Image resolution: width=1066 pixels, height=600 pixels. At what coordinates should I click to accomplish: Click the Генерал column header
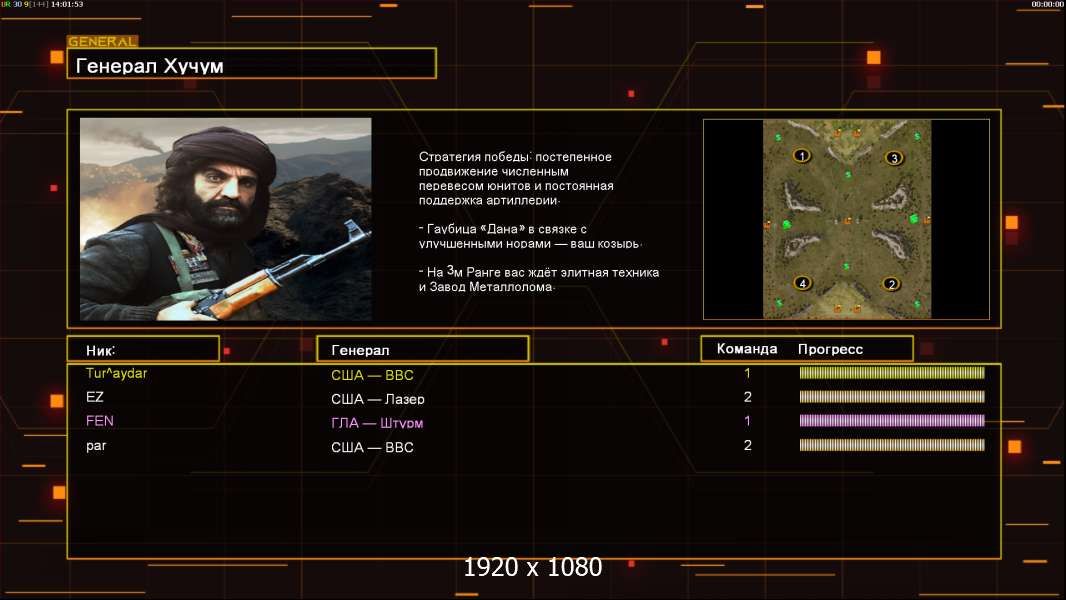pyautogui.click(x=422, y=349)
